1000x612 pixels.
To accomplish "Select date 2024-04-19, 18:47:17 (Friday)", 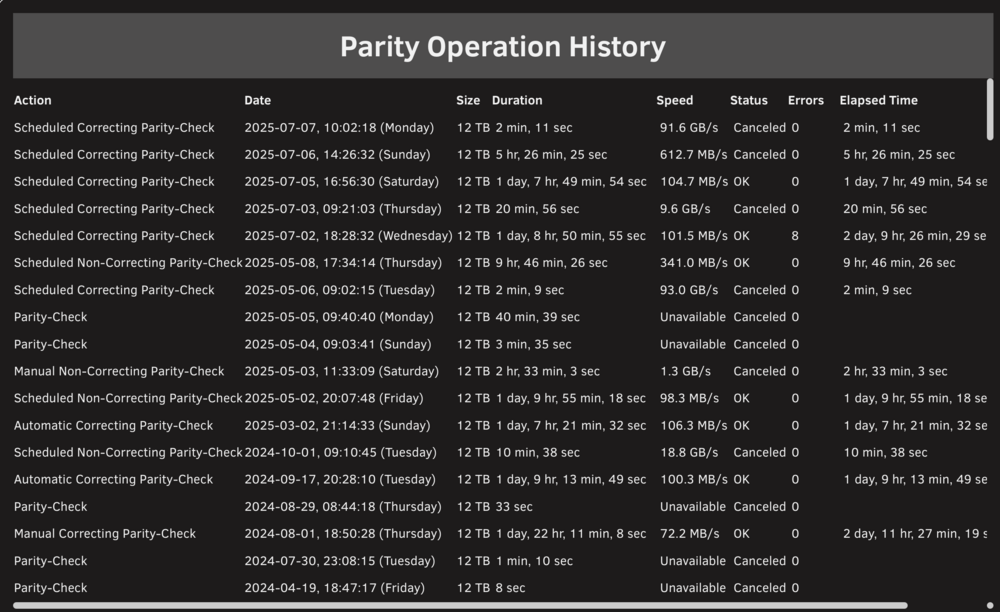I will pyautogui.click(x=335, y=588).
